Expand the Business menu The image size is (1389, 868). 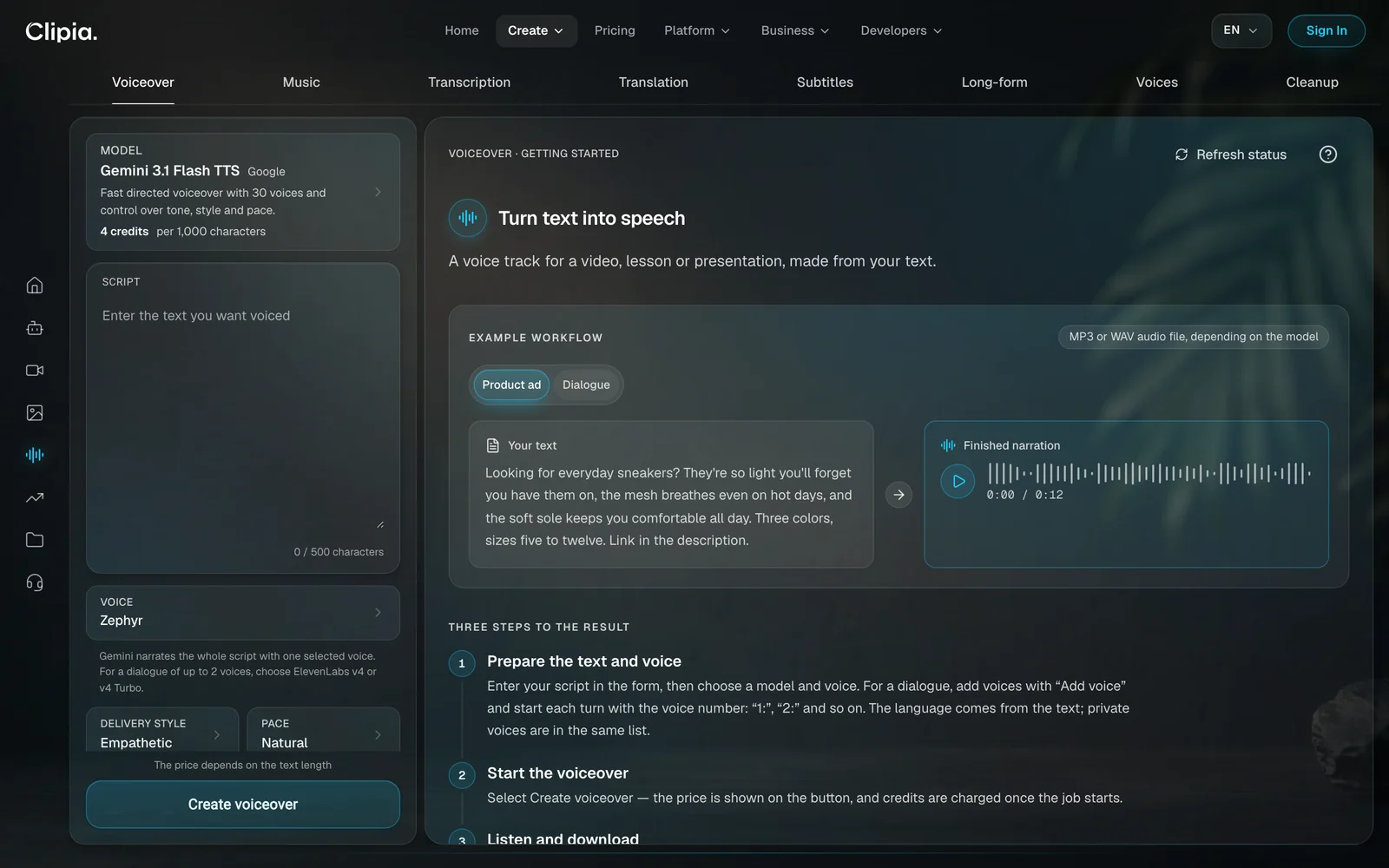[795, 30]
